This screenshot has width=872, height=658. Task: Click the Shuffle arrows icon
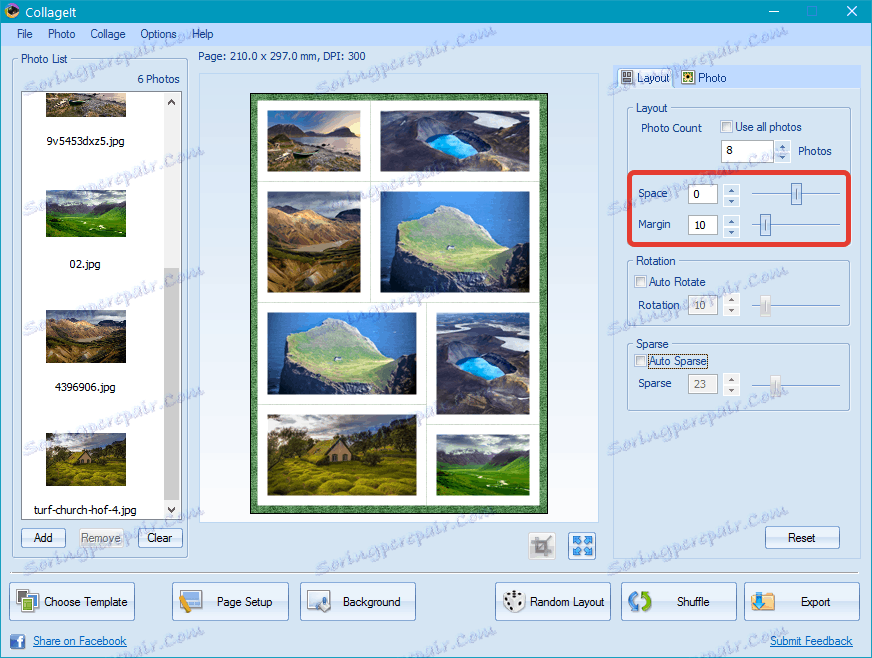pos(640,601)
